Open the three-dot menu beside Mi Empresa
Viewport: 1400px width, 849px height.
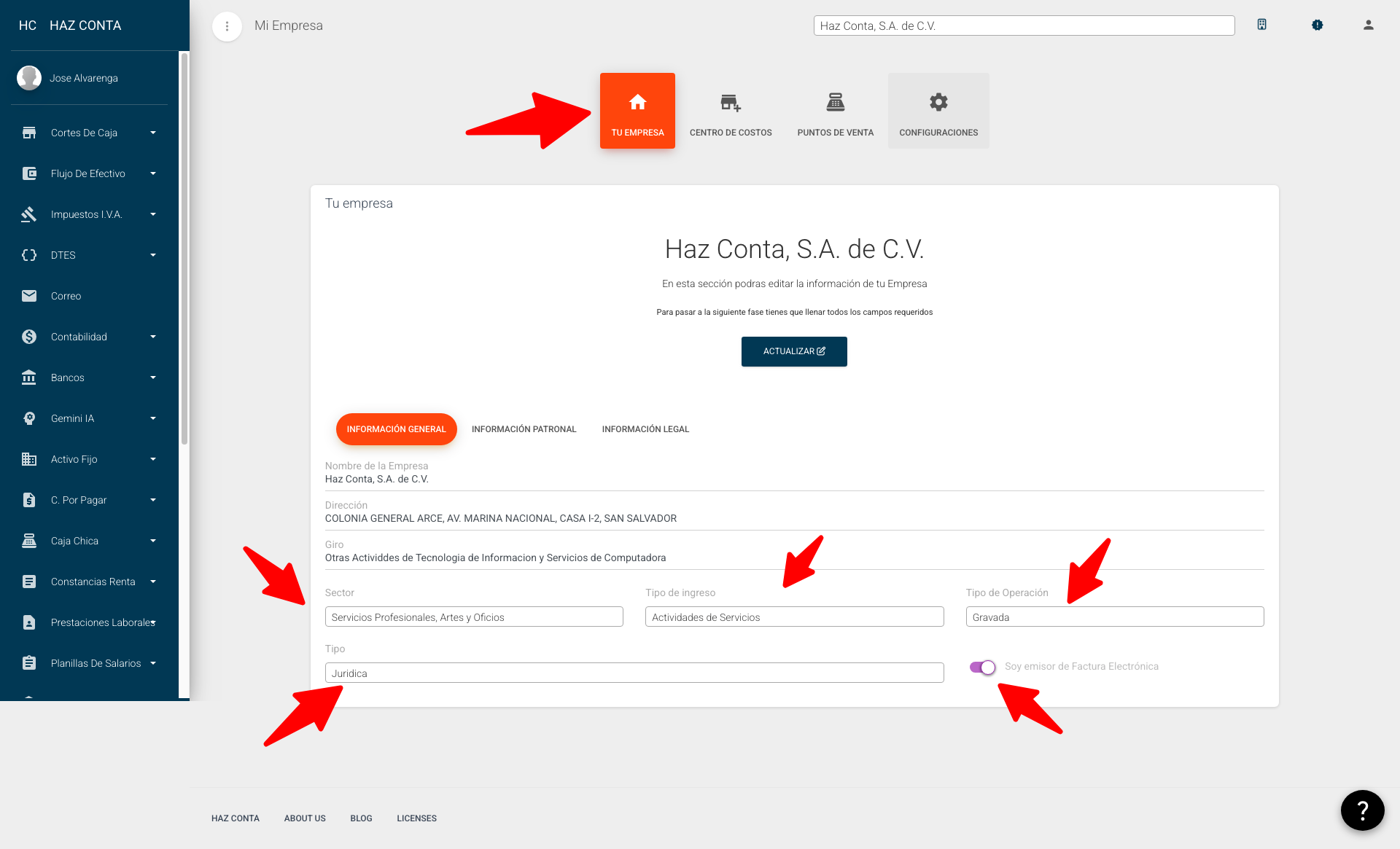[227, 26]
